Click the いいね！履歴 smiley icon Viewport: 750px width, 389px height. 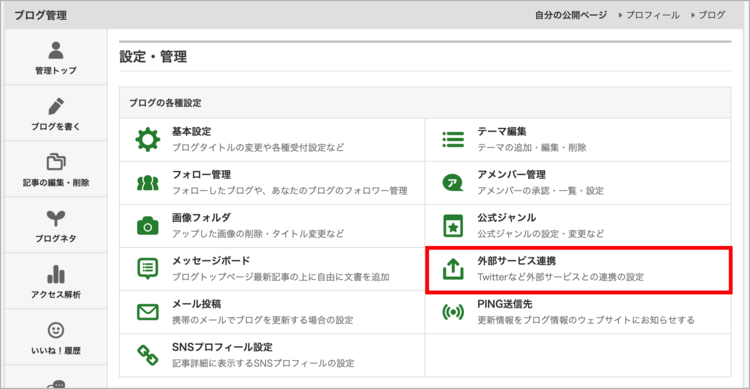coord(56,330)
